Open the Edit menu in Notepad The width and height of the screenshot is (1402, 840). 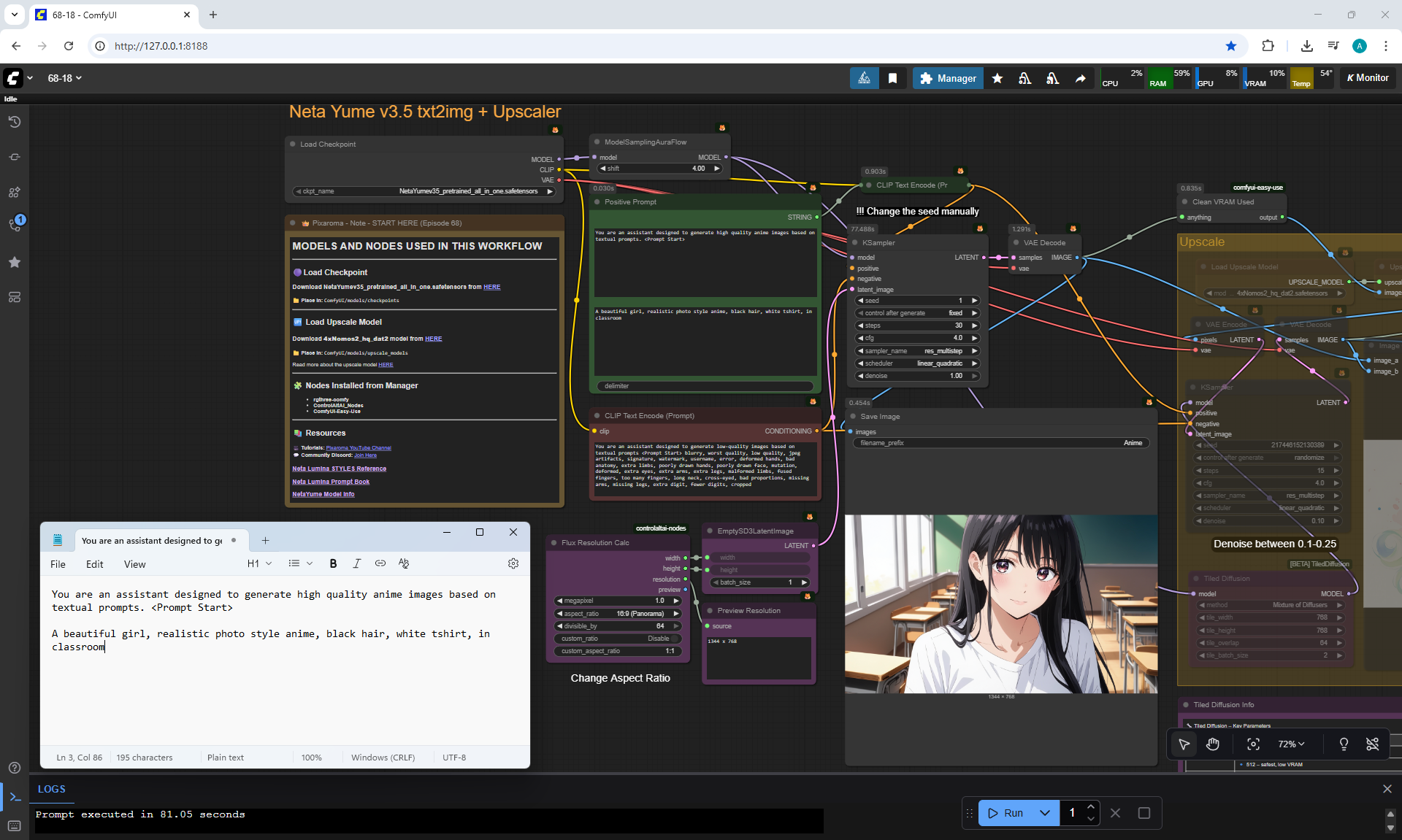[94, 564]
